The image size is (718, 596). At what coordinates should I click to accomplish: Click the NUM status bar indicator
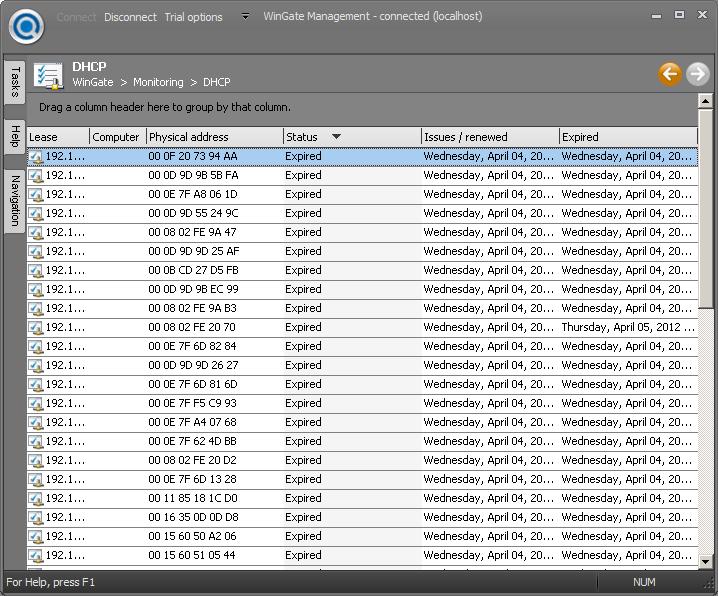pos(644,582)
